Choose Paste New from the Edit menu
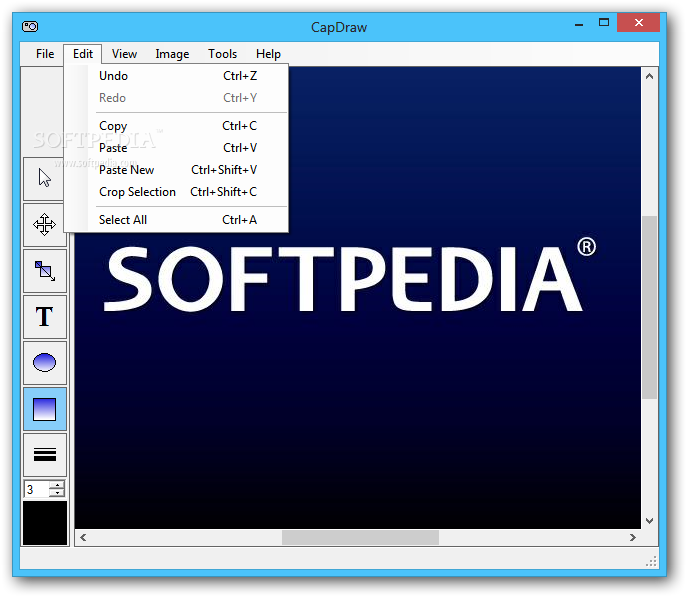Screen dimensions: 687x597 (x=176, y=170)
